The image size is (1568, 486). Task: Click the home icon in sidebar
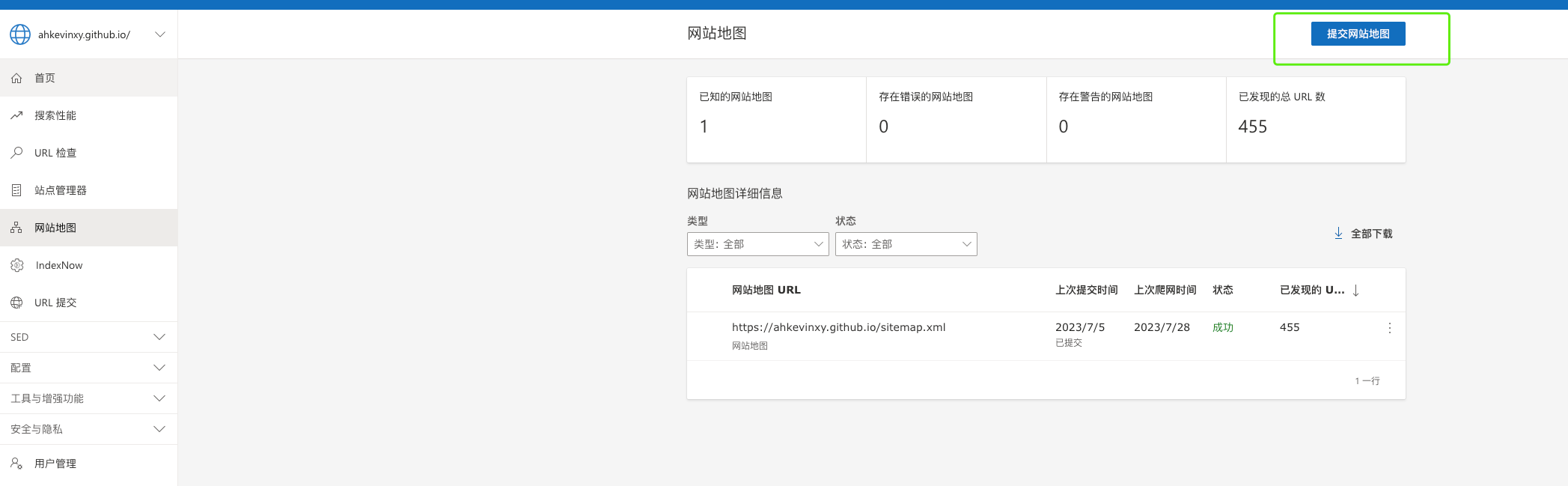16,78
